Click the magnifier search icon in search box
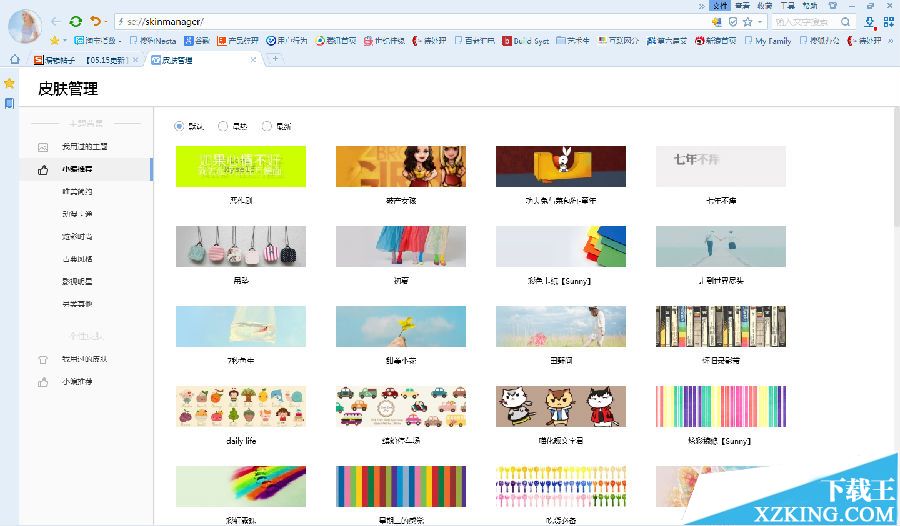This screenshot has height=526, width=900. (x=845, y=22)
